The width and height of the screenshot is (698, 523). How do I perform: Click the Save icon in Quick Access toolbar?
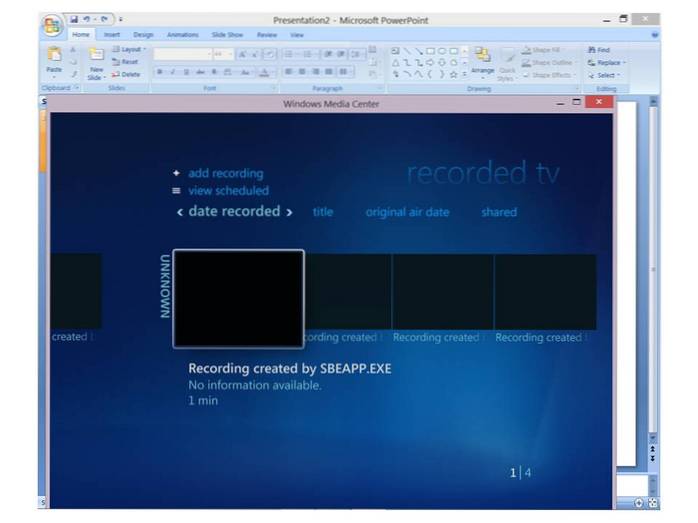click(x=74, y=20)
